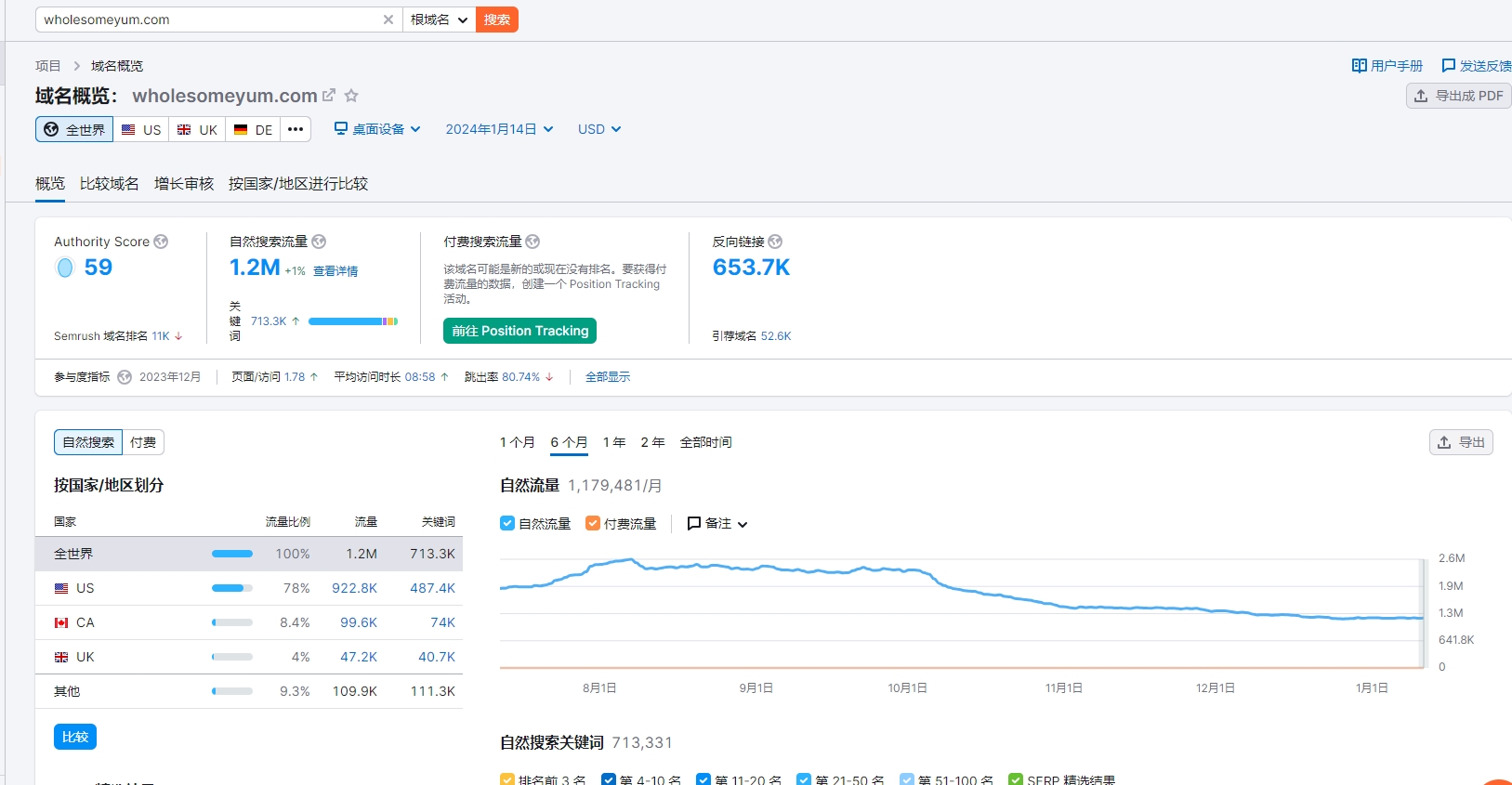Open the 74K CA keywords value
1512x785 pixels.
click(442, 622)
